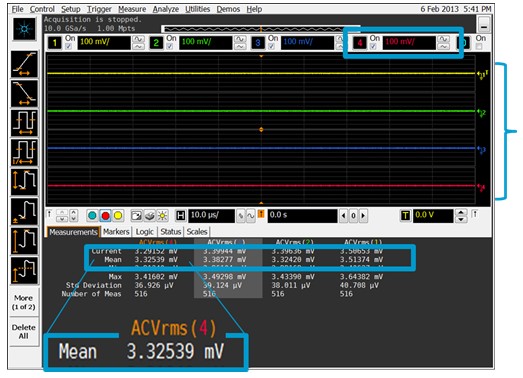Click the red stop acquisition button
This screenshot has height=378, width=523.
point(105,216)
